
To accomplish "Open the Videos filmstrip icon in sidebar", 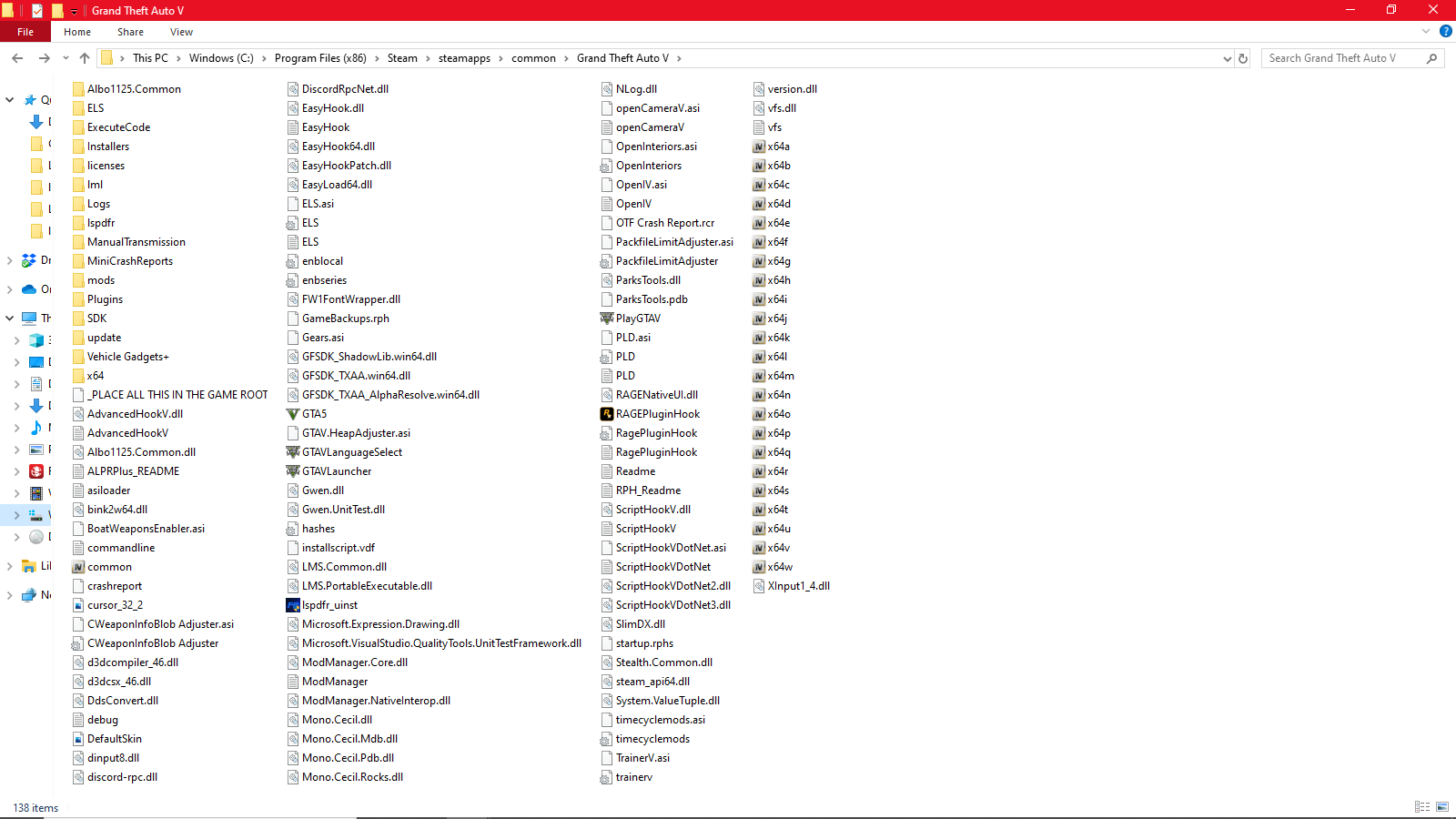I will coord(36,493).
